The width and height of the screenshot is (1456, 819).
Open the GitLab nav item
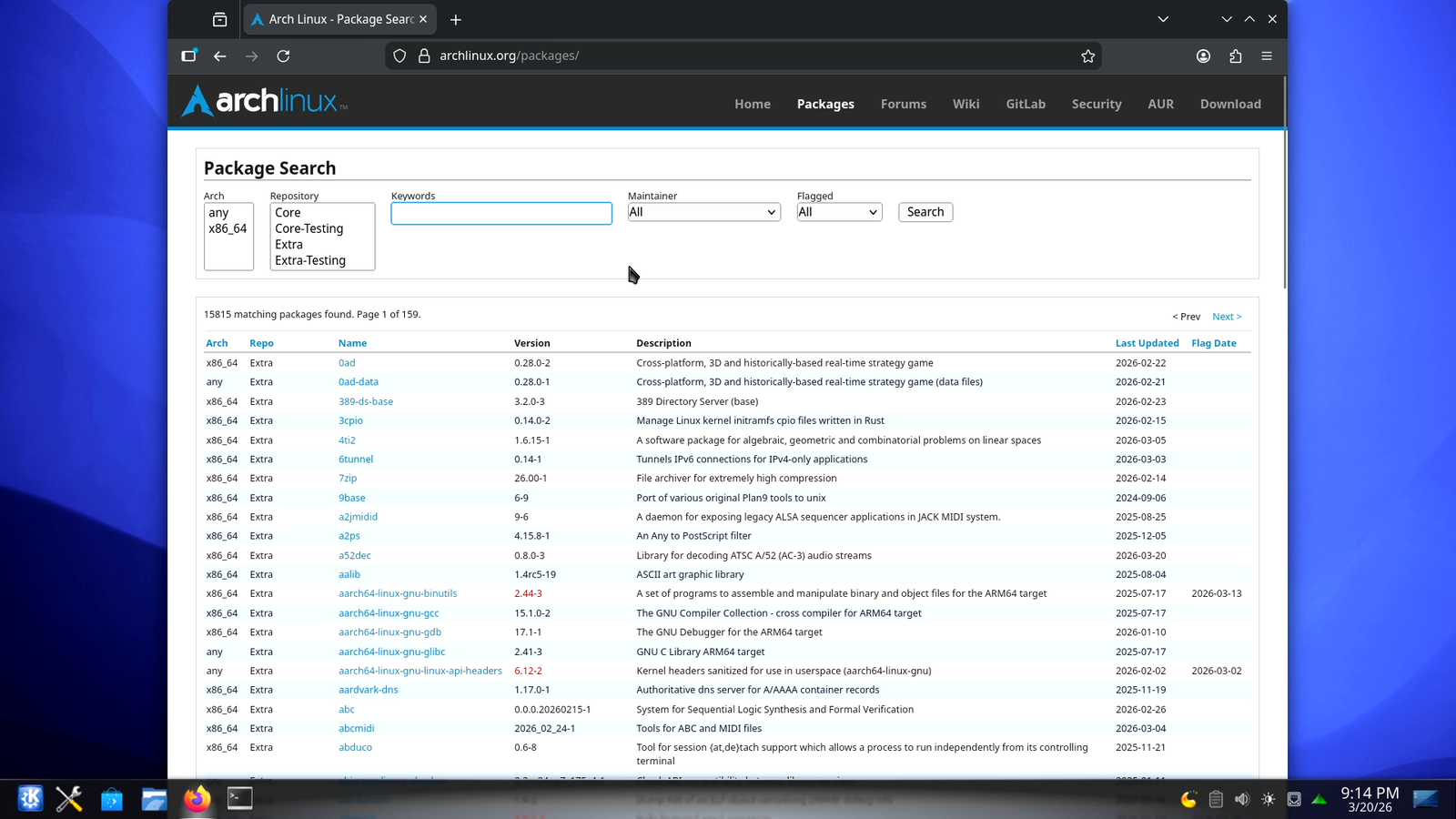pos(1026,104)
